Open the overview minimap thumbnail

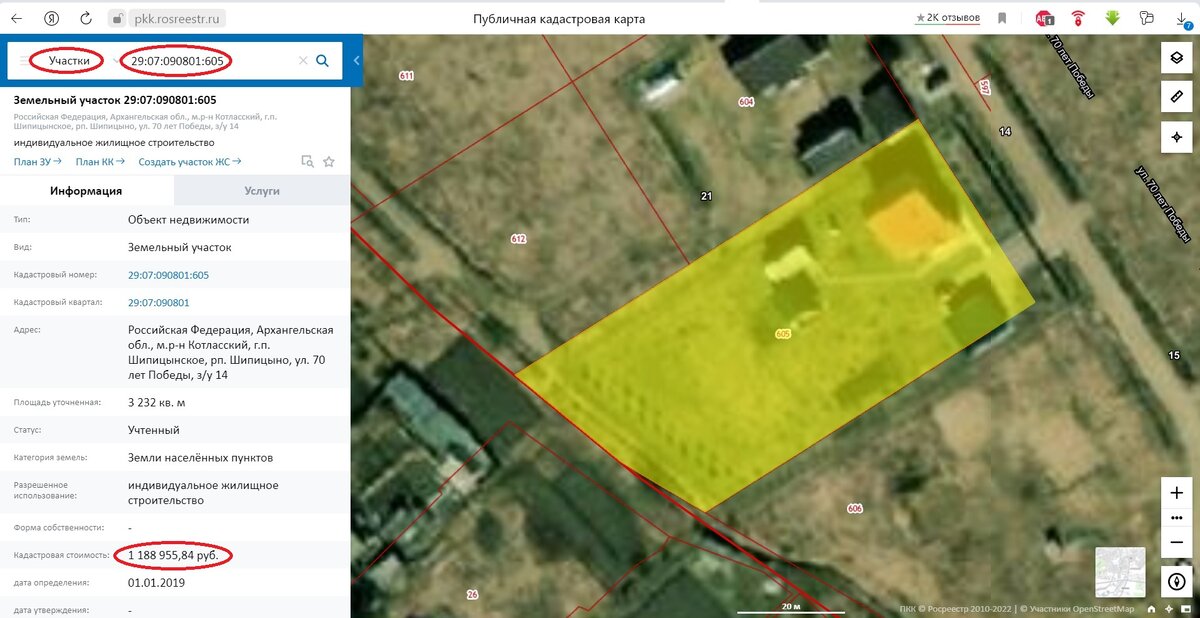click(x=1120, y=573)
